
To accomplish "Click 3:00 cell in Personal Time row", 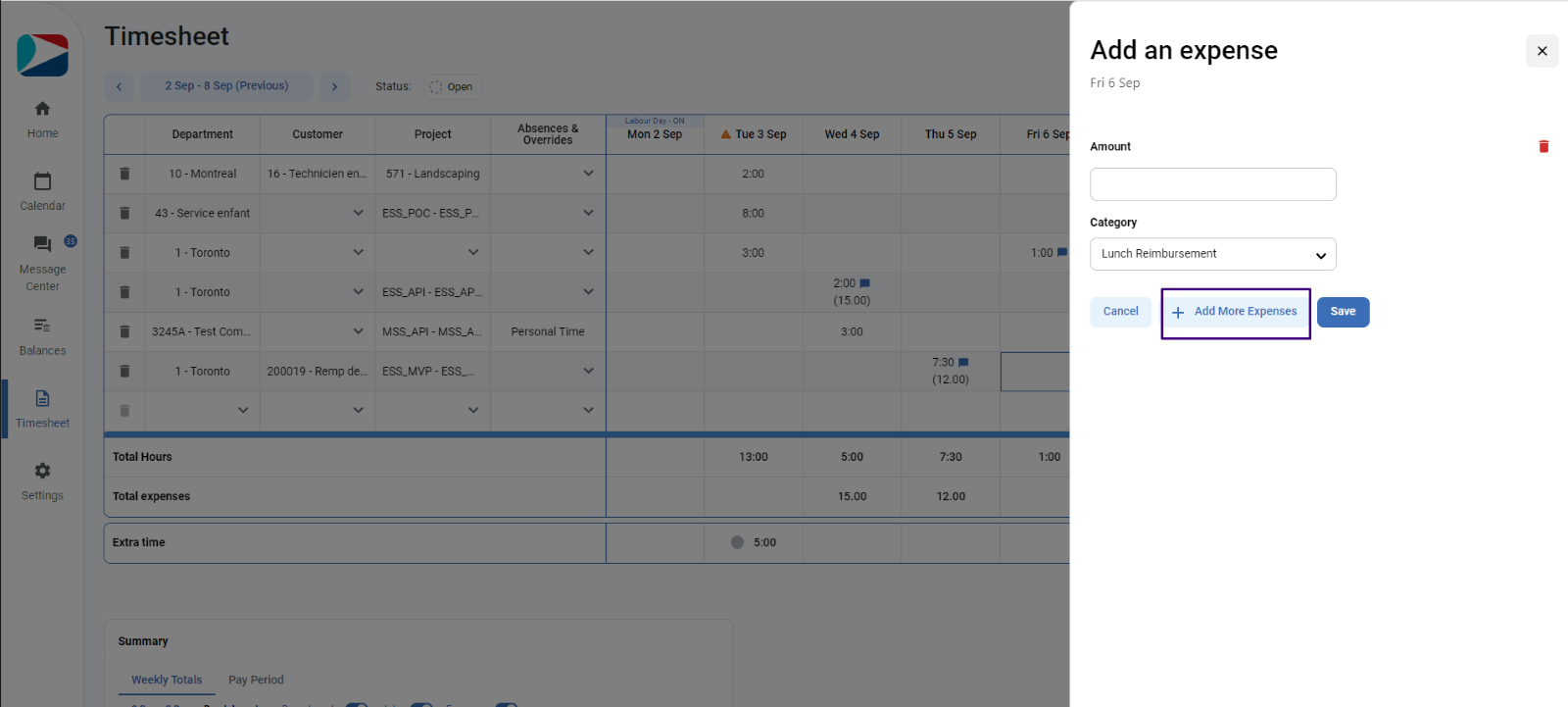I will click(x=852, y=331).
